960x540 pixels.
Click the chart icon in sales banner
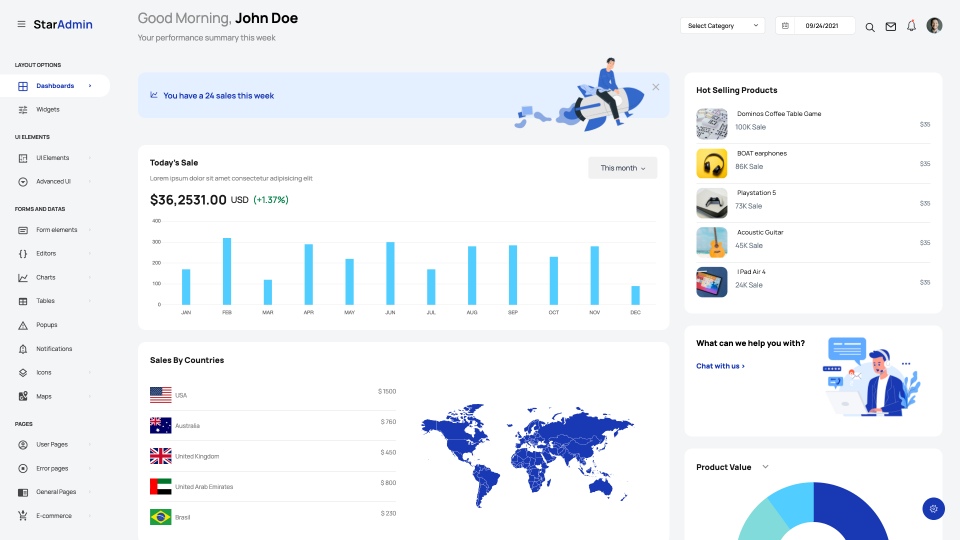pos(154,95)
